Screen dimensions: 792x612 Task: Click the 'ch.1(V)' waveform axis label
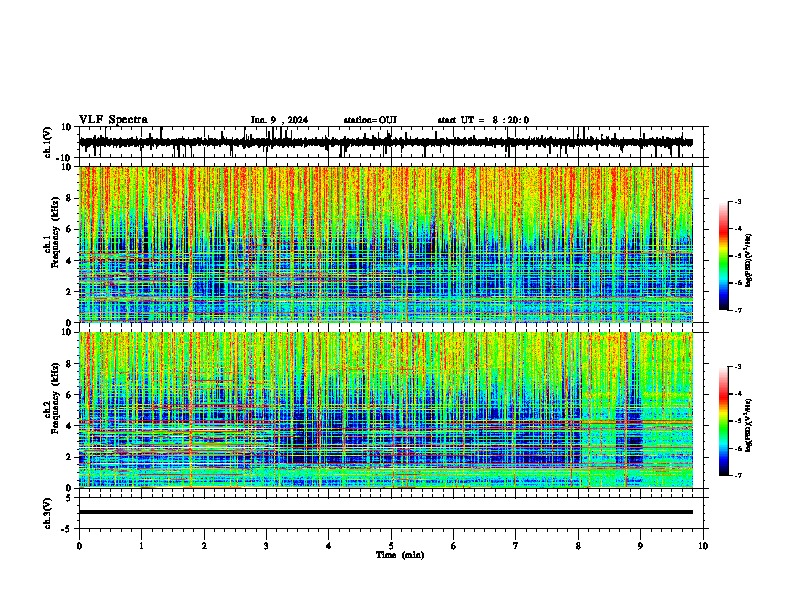coord(48,142)
